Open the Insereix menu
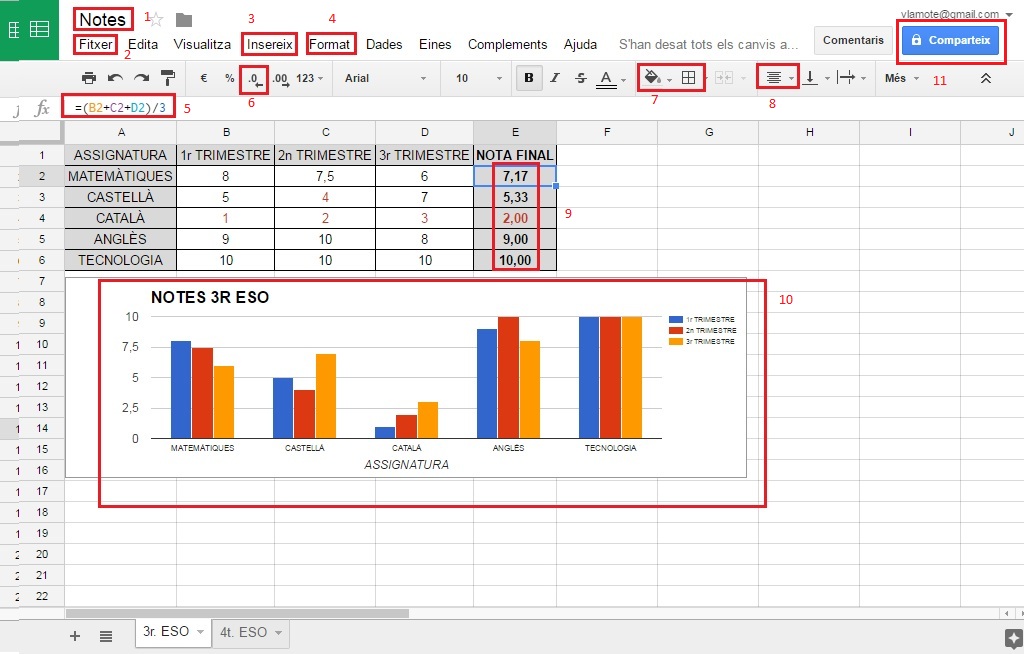 coord(270,44)
